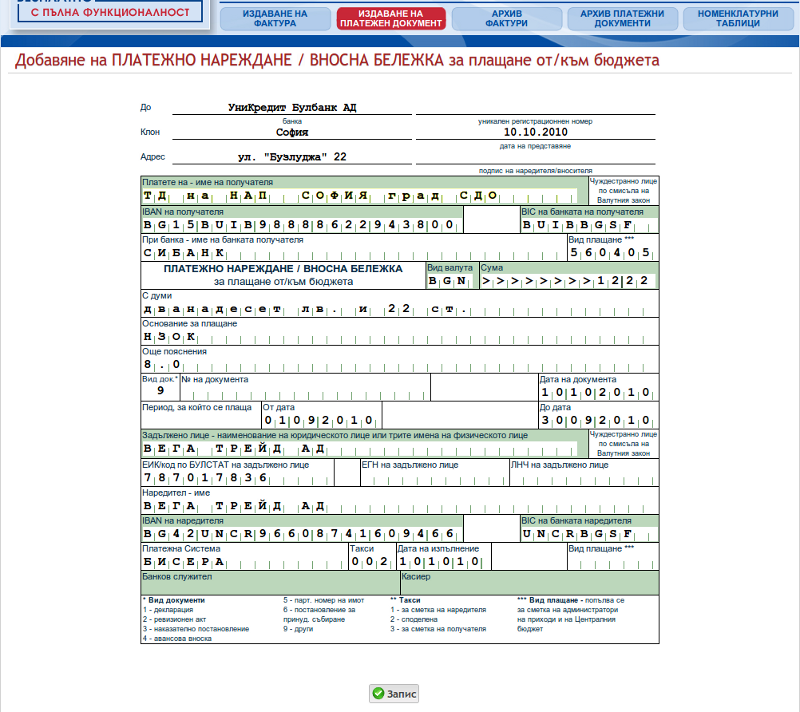Screen dimensions: 800x712
Task: Click the IBAN на наредителя field
Action: 302,534
